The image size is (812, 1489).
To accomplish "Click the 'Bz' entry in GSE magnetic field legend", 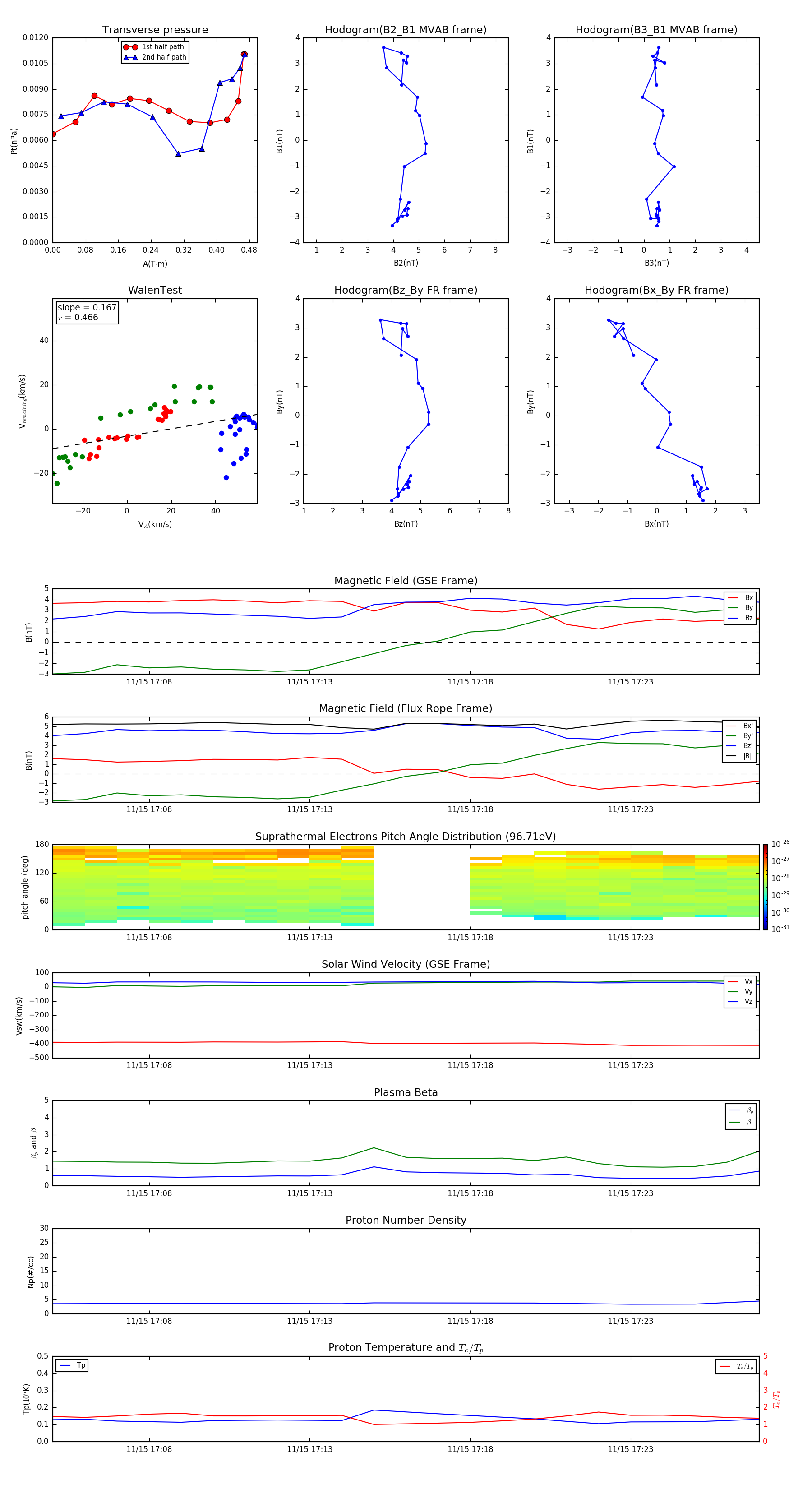I will point(740,618).
